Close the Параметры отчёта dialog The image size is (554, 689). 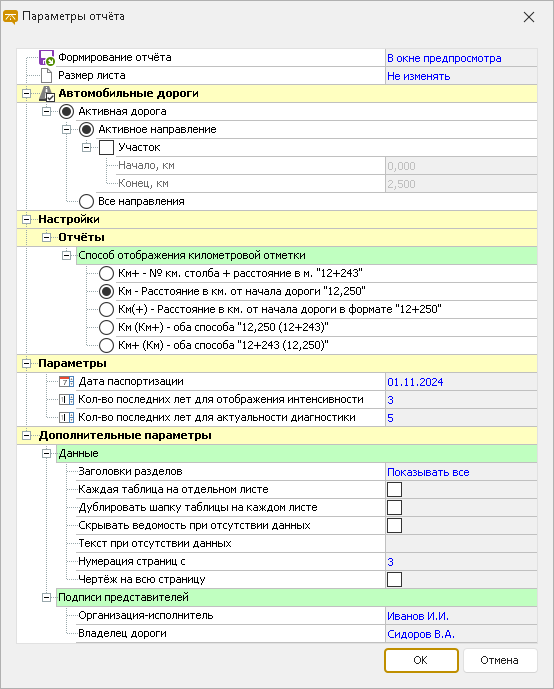pos(529,17)
